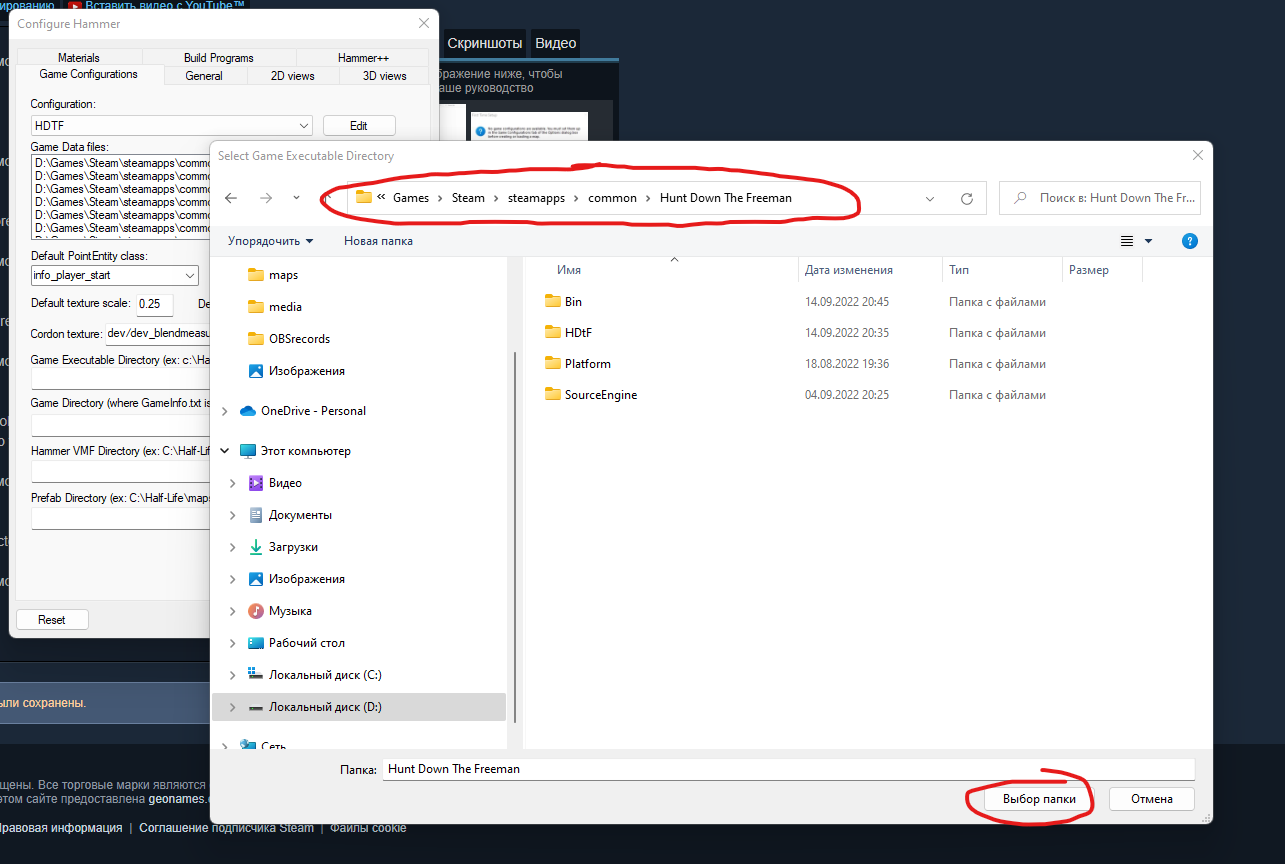1285x864 pixels.
Task: Switch to 3D views tab
Action: (384, 76)
